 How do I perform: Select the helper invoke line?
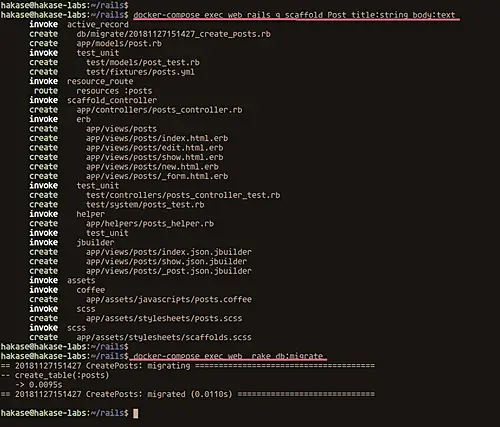pos(67,214)
